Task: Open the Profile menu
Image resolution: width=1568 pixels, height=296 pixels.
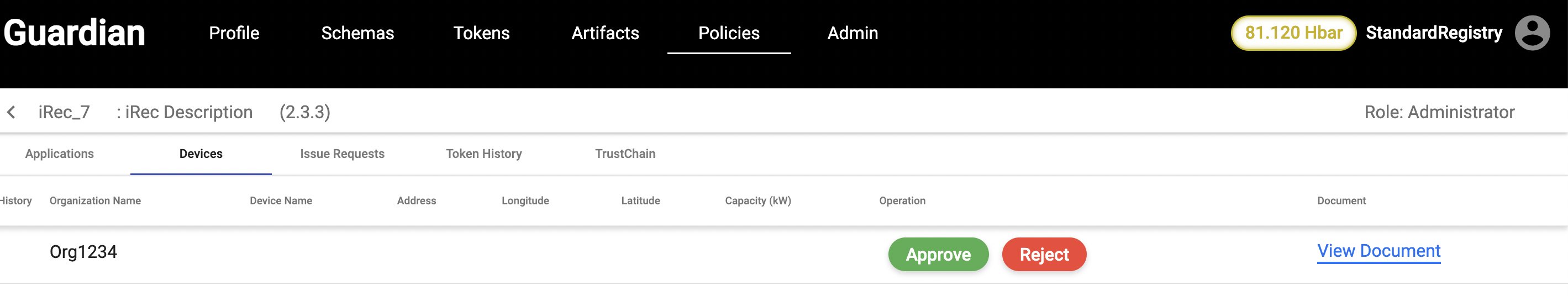Action: (x=234, y=34)
